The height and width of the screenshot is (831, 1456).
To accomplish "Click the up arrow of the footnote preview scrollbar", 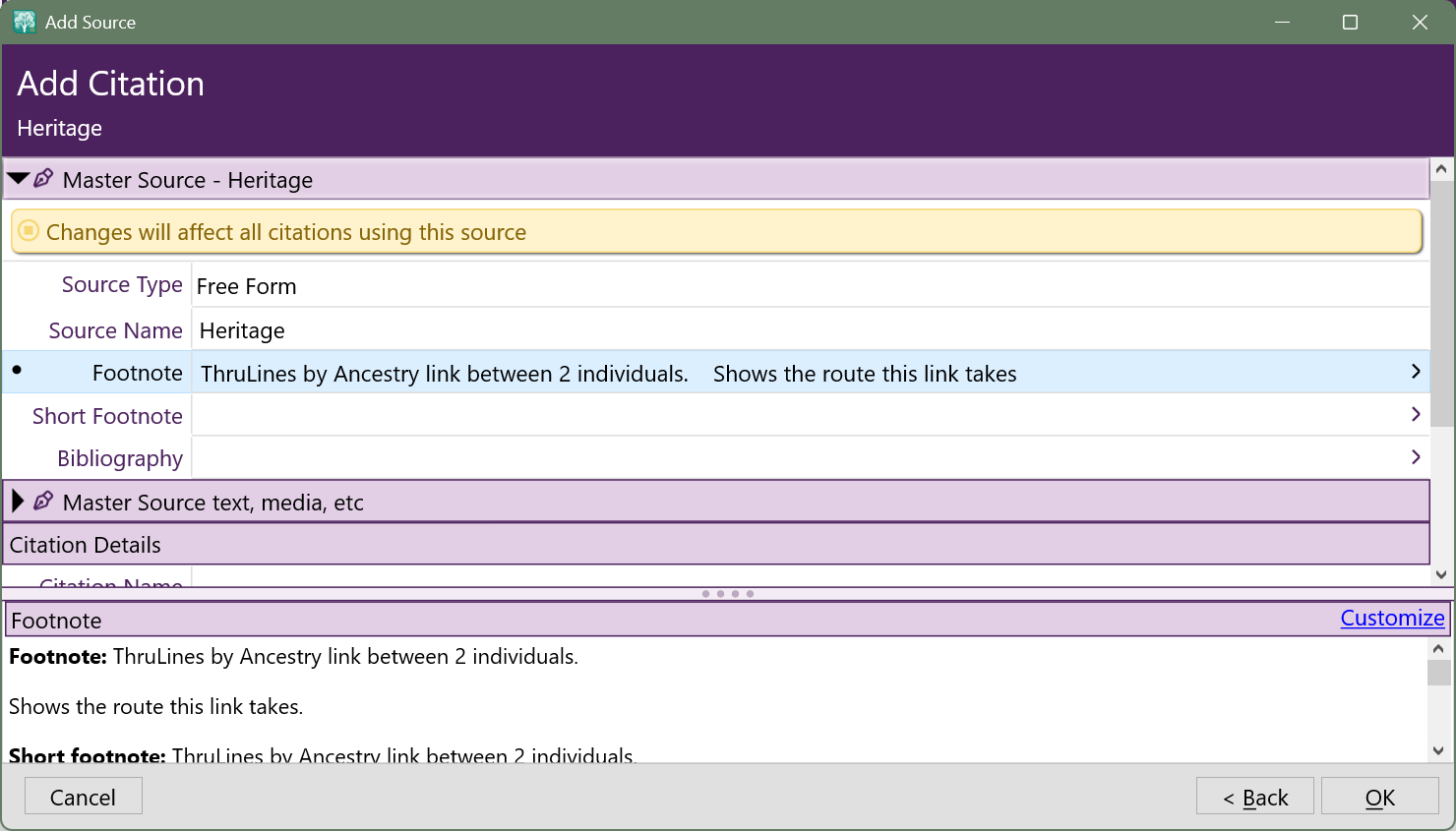I will pos(1438,648).
